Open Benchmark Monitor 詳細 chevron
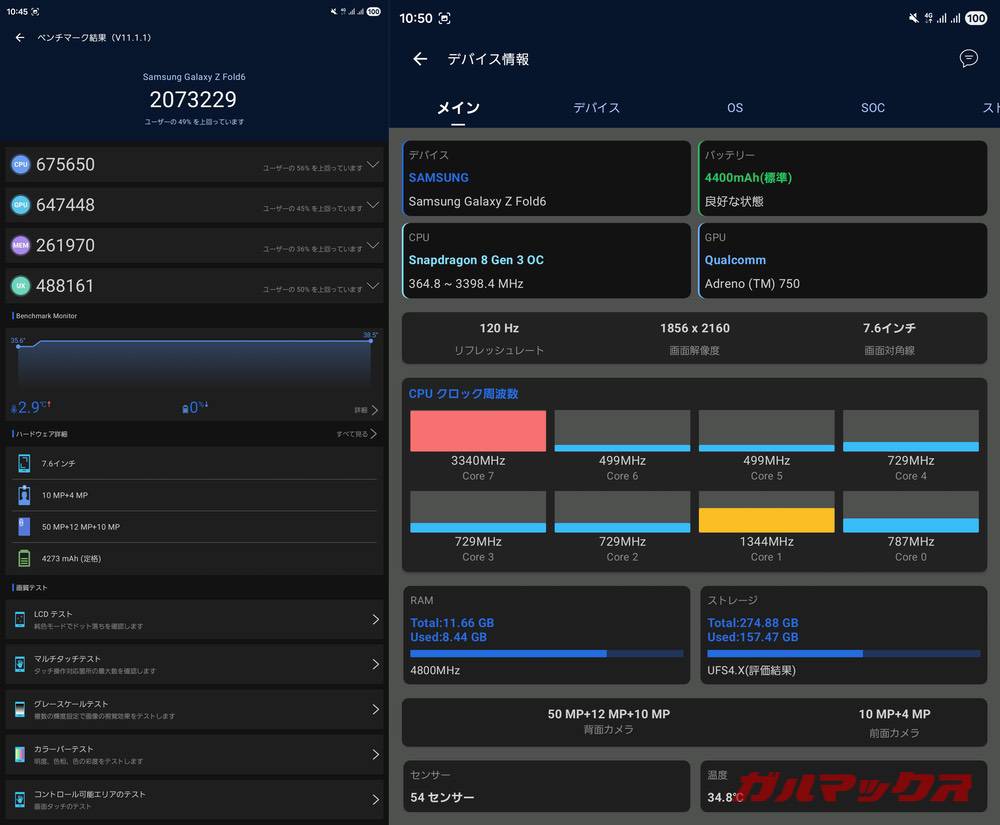 374,410
